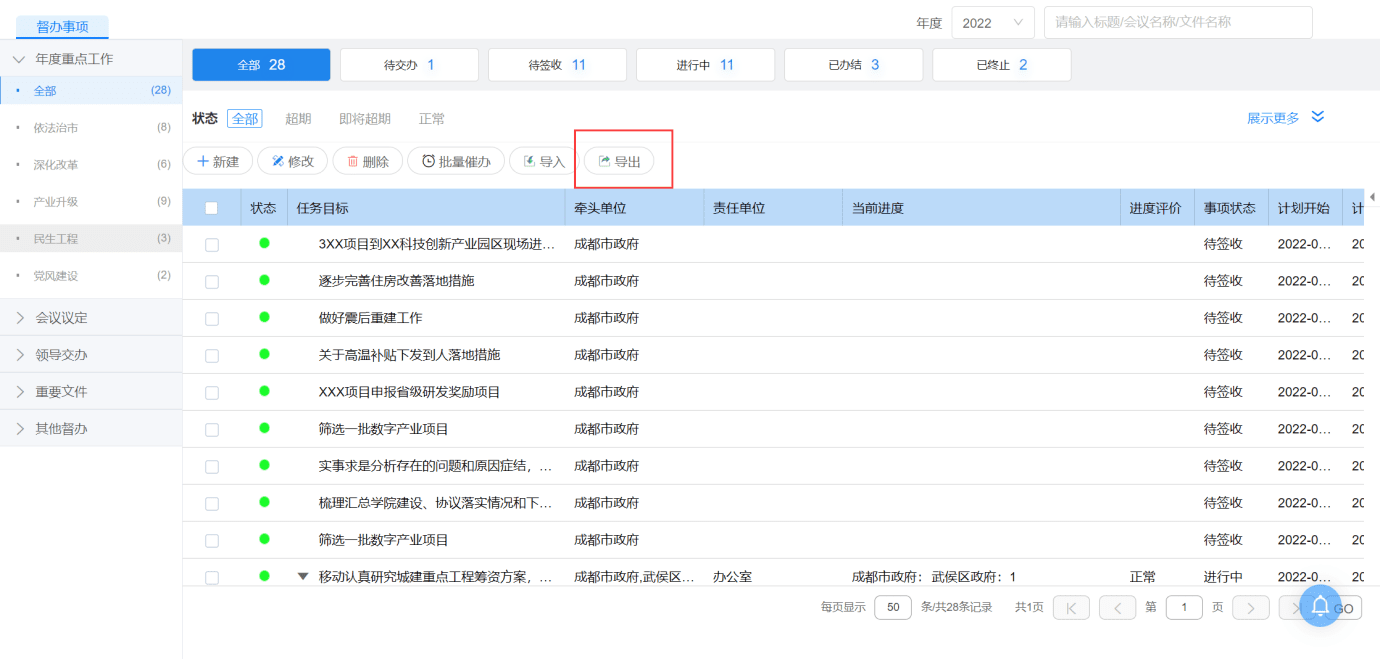The height and width of the screenshot is (659, 1380).
Task: Select 依法治市 (8) in the sidebar
Action: point(91,127)
